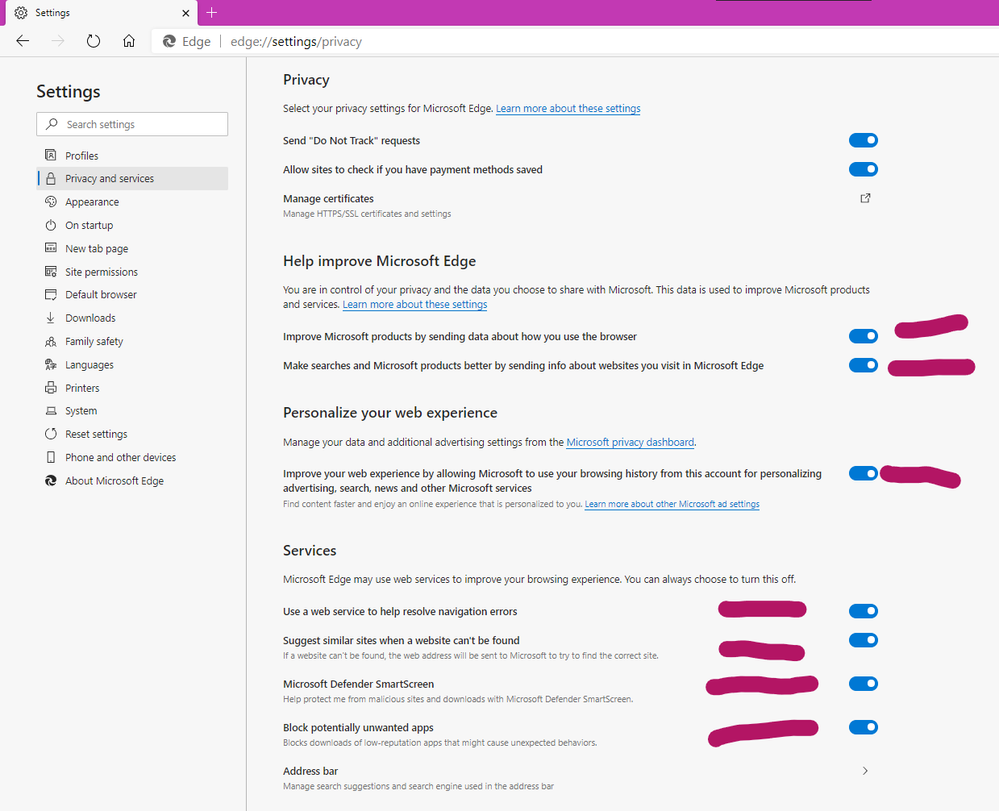Image resolution: width=999 pixels, height=811 pixels.
Task: Click the search magnifier icon
Action: coord(52,124)
